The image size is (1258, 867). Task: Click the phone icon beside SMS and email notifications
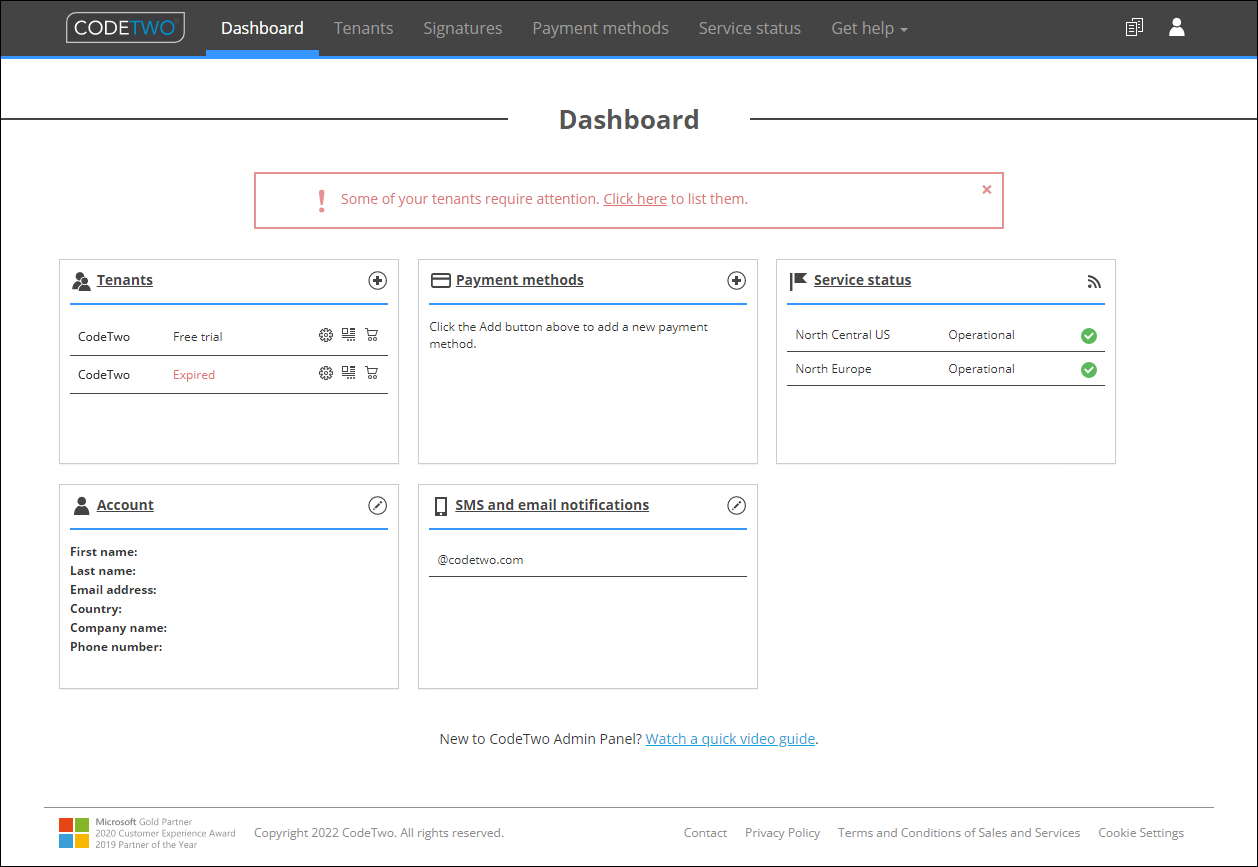click(x=440, y=506)
